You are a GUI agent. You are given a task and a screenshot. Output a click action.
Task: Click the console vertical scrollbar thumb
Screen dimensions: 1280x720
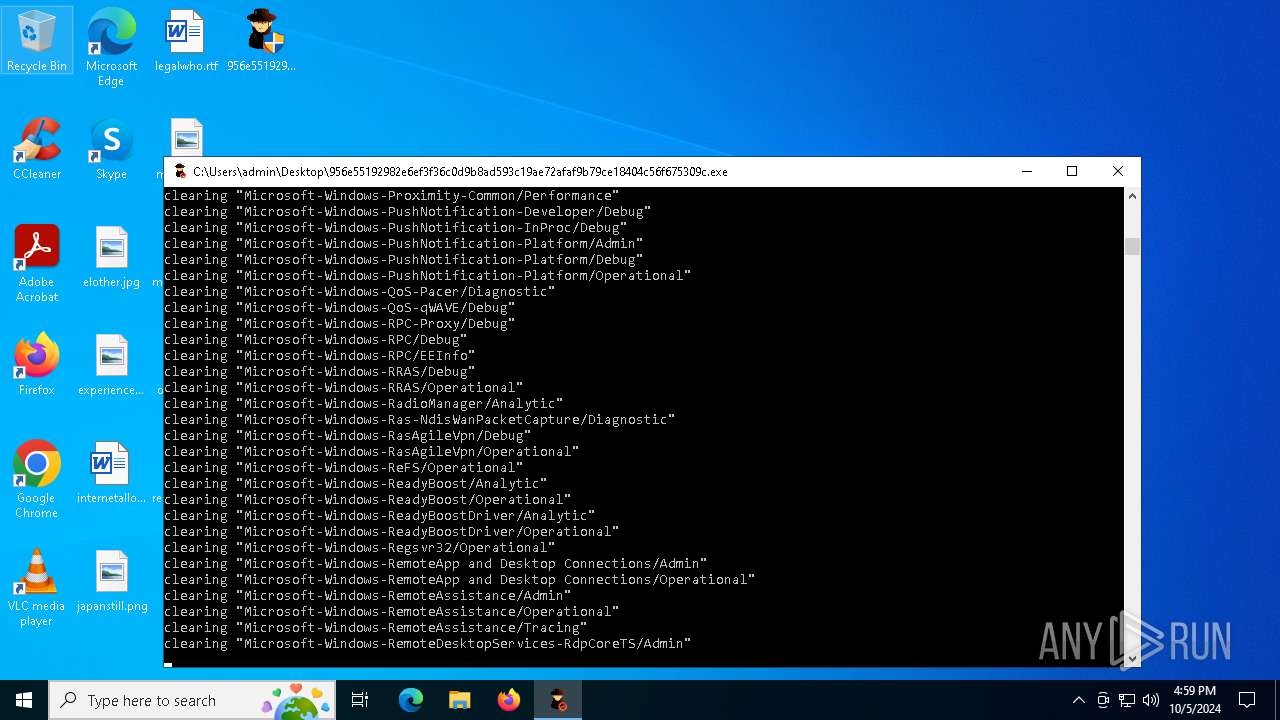(x=1132, y=246)
